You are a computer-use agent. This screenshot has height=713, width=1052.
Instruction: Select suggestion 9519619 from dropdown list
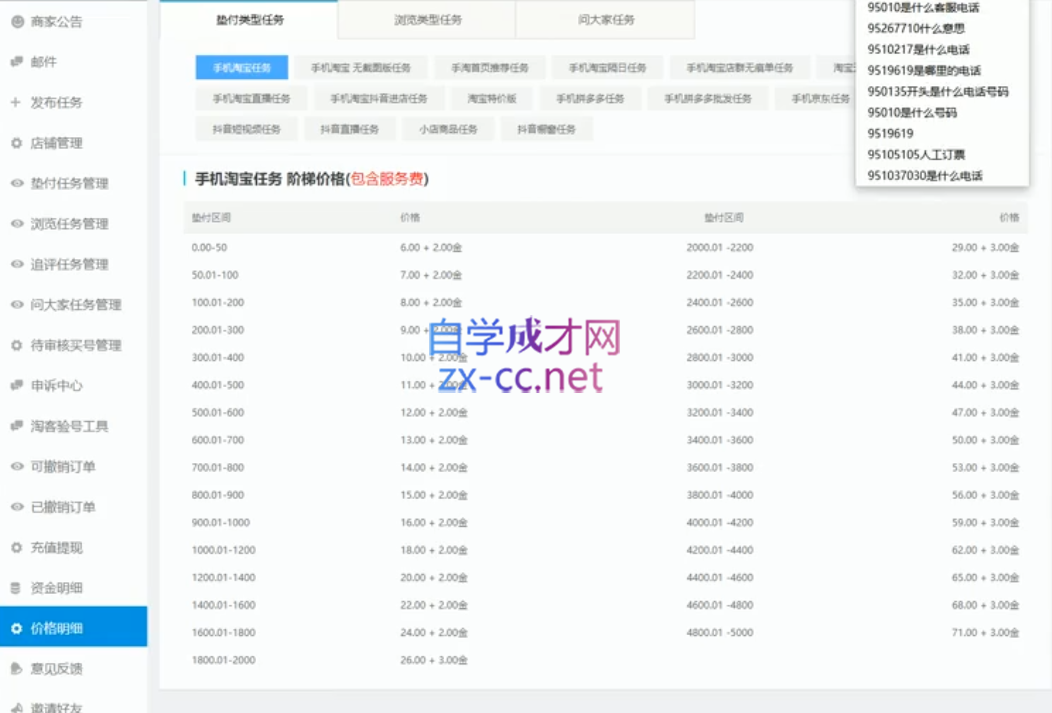tap(890, 133)
